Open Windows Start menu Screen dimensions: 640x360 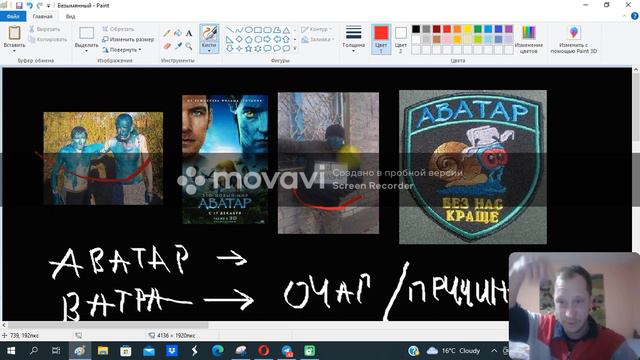click(x=11, y=351)
